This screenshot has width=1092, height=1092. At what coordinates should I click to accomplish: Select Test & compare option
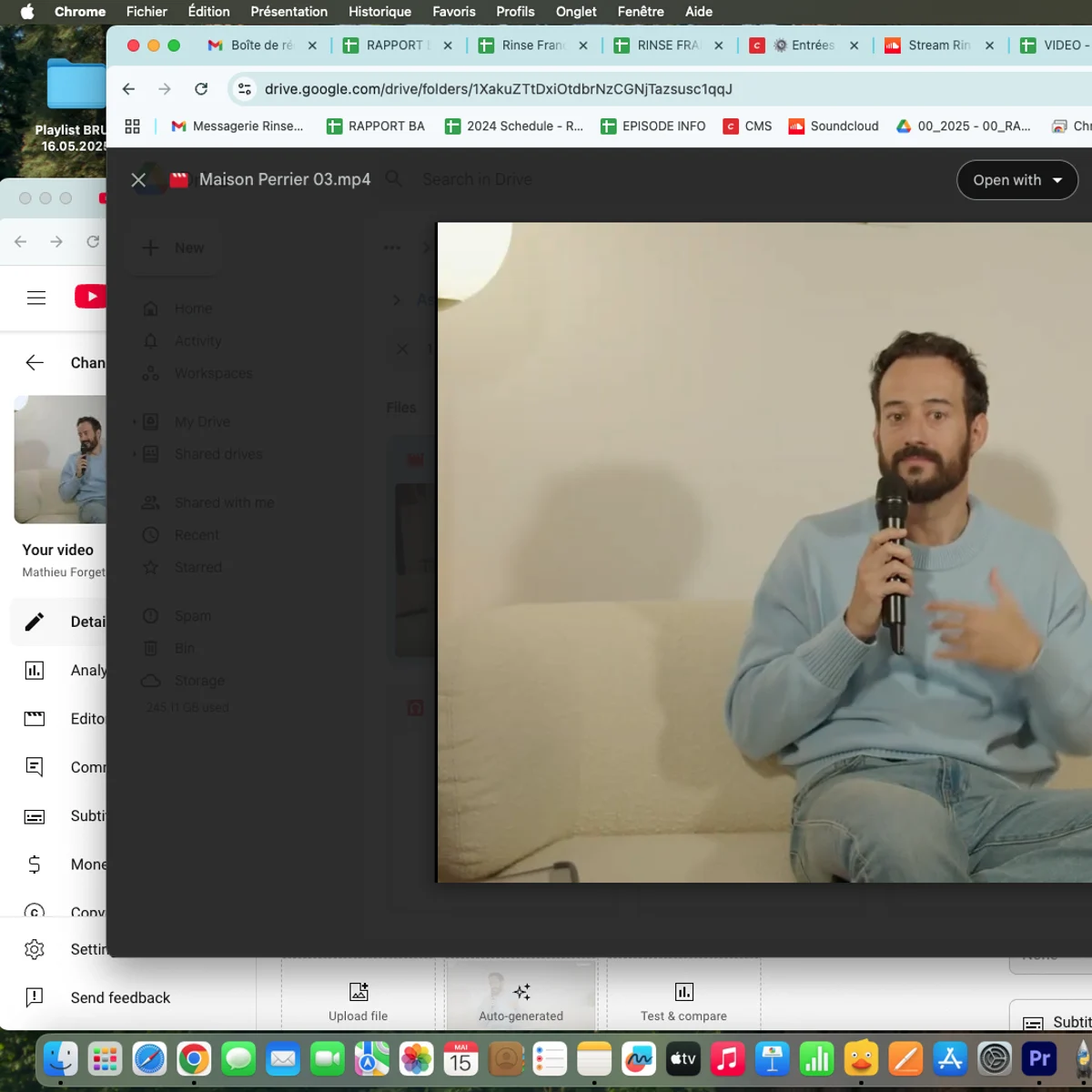click(x=683, y=1001)
